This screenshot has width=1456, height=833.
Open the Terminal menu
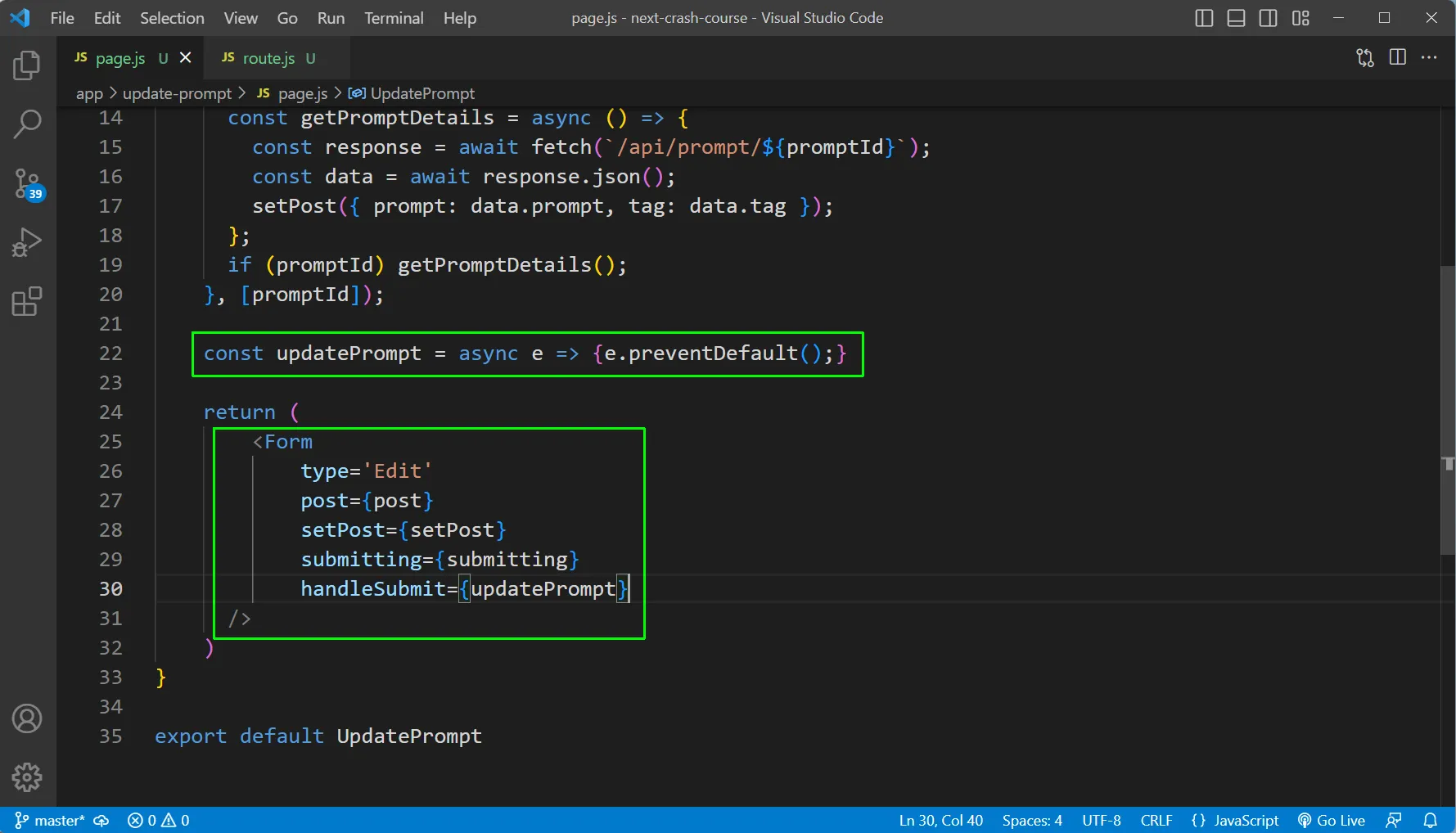394,18
